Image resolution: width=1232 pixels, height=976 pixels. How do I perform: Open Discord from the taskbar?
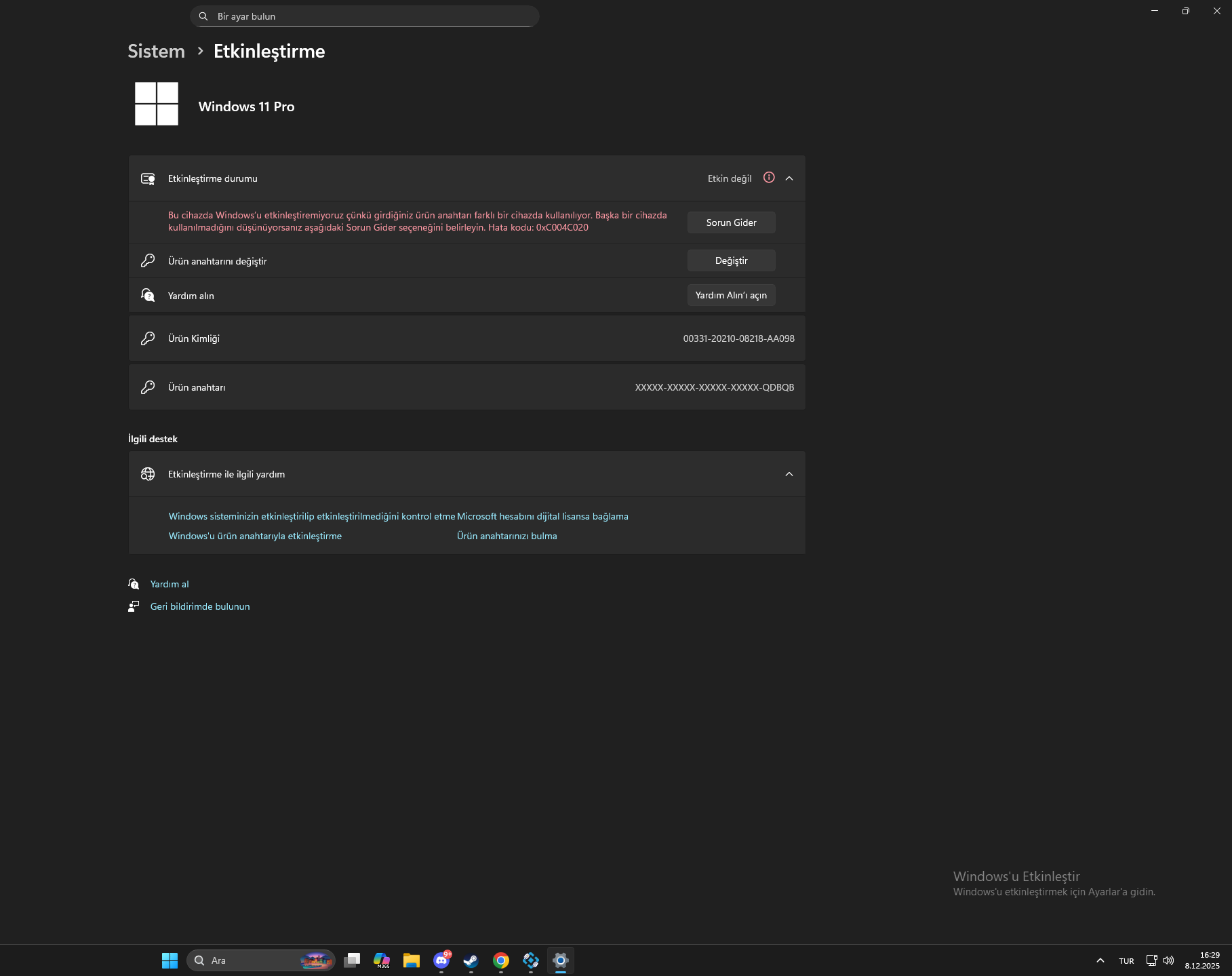coord(441,960)
